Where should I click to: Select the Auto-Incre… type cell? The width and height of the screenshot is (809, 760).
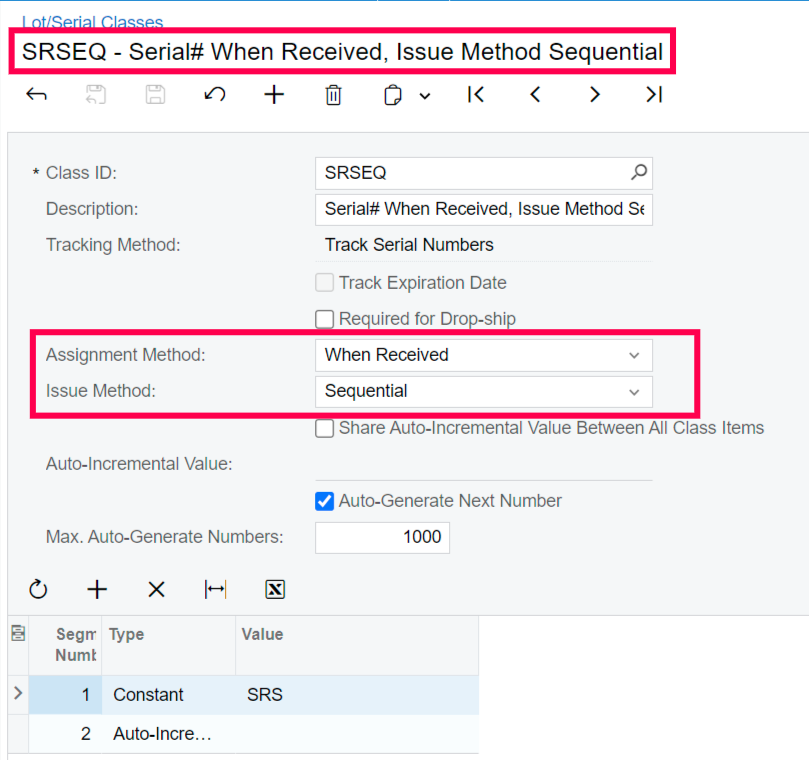click(x=168, y=734)
